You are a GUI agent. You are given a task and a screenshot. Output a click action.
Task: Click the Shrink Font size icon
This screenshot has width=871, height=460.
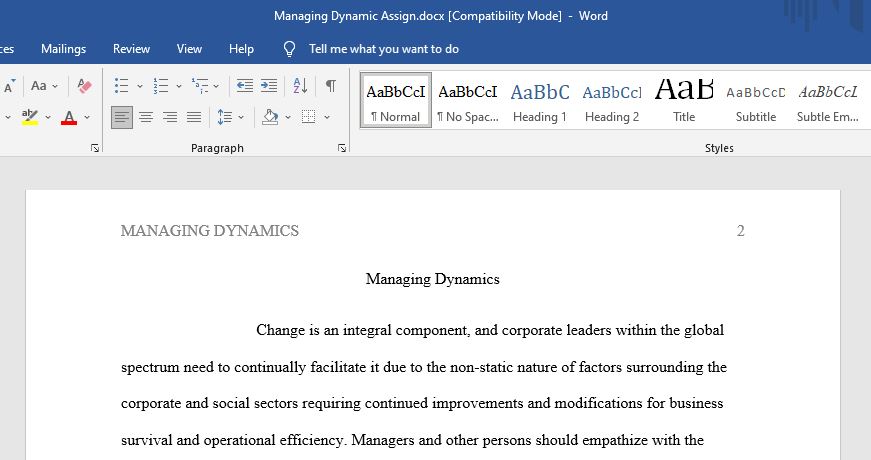[9, 86]
